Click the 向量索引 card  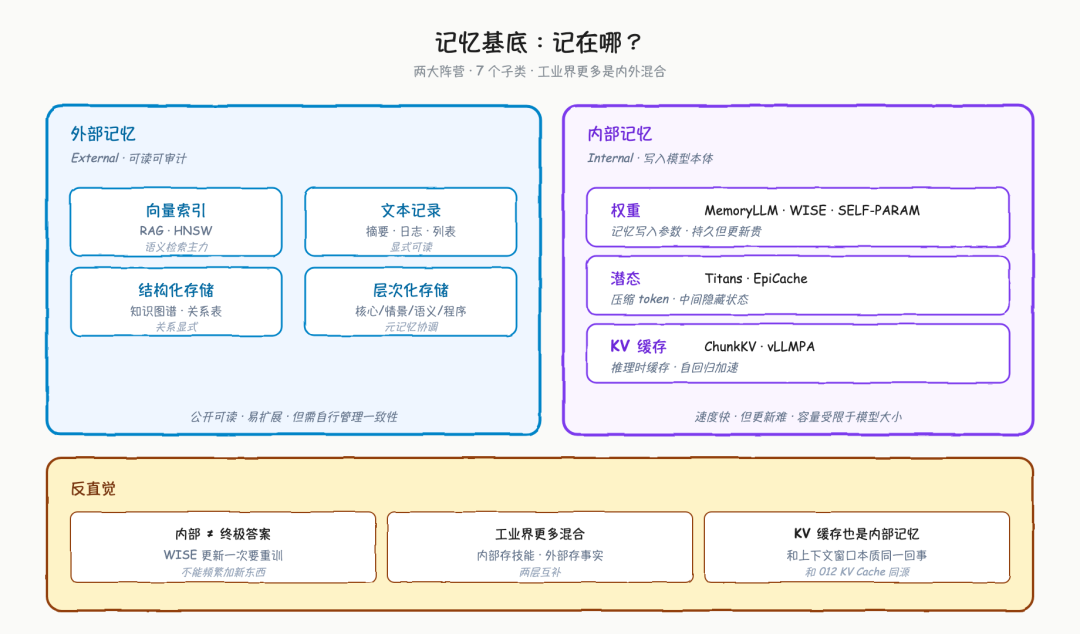click(176, 222)
